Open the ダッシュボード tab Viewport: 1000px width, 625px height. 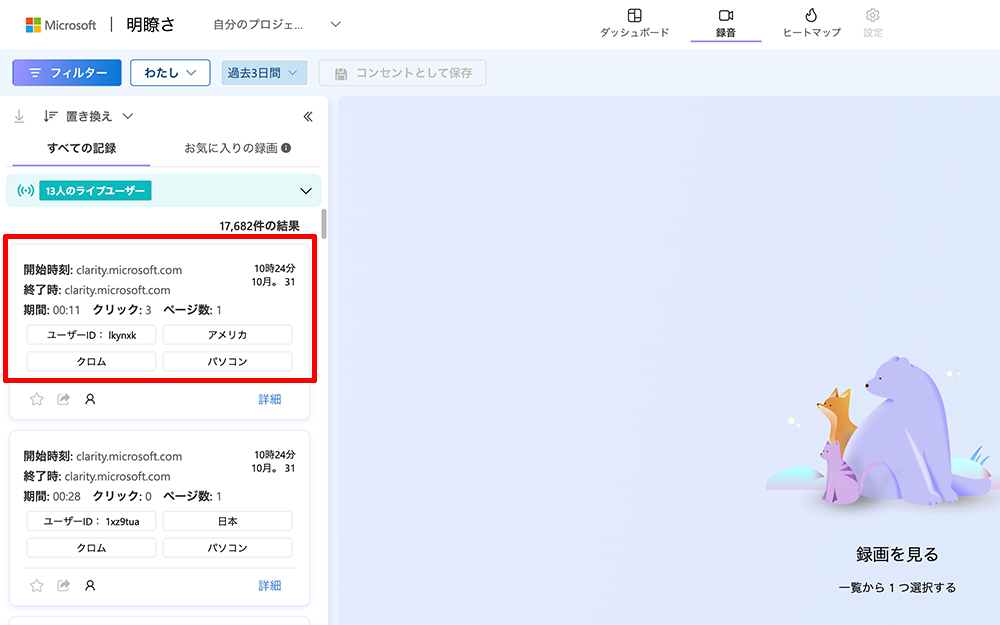[634, 22]
